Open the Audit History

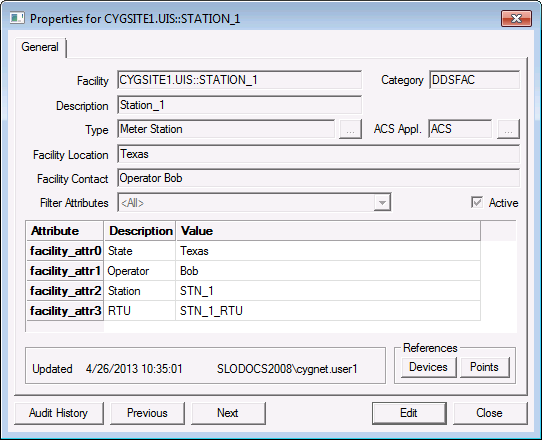pyautogui.click(x=59, y=413)
